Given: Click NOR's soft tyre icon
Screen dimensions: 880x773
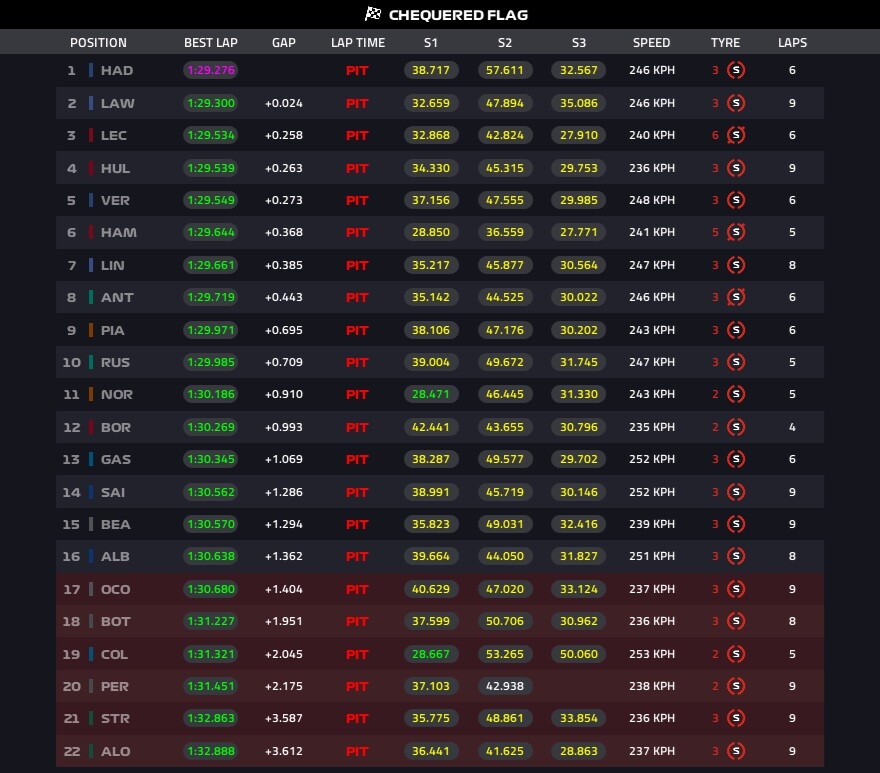Looking at the screenshot, I should point(736,395).
